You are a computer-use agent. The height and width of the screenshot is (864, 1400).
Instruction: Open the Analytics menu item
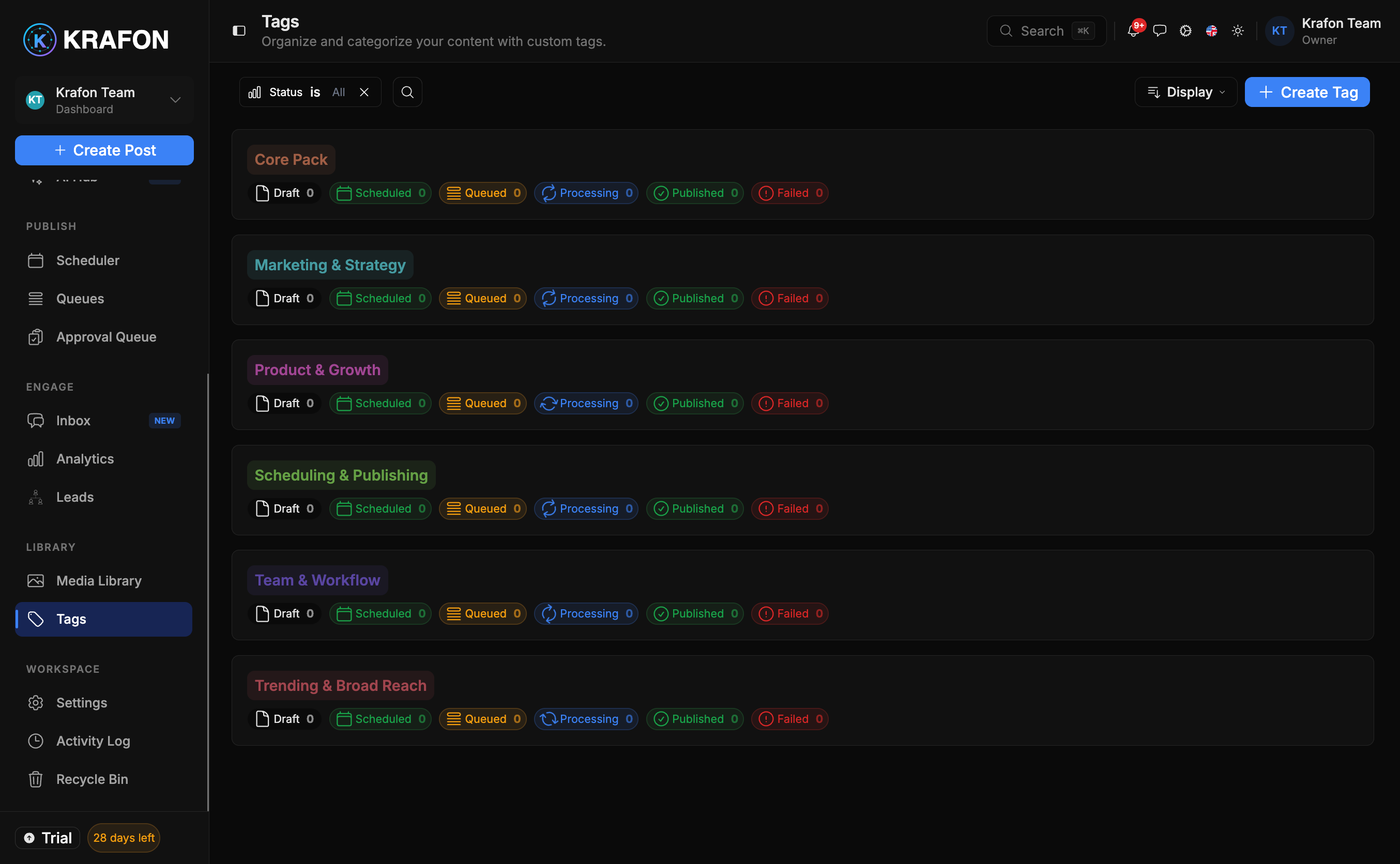[x=104, y=459]
